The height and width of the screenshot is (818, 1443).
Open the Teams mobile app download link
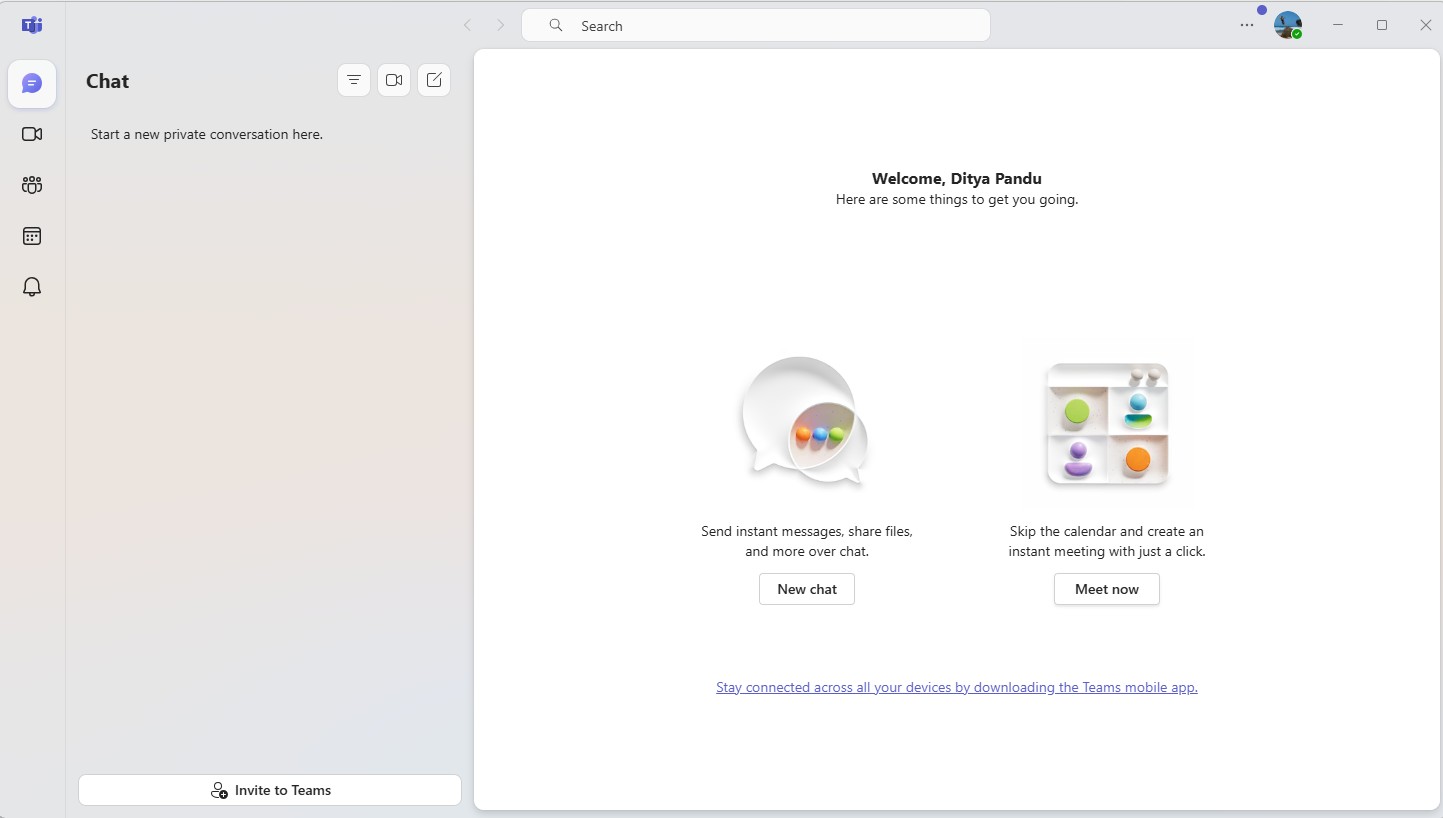coord(957,687)
